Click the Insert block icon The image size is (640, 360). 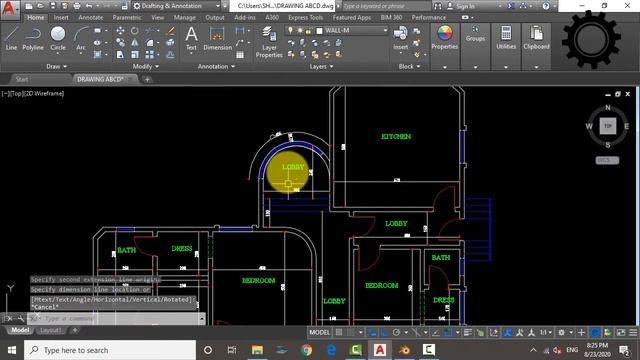pos(400,38)
